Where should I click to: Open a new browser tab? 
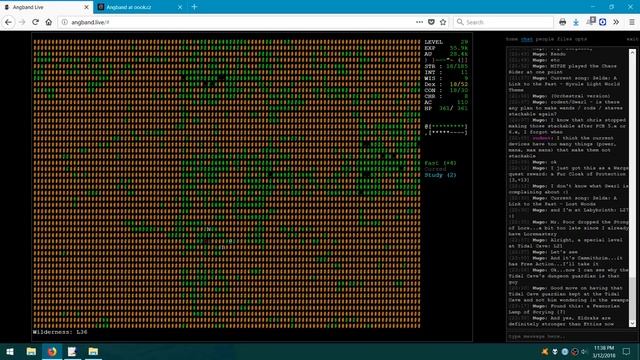[194, 7]
